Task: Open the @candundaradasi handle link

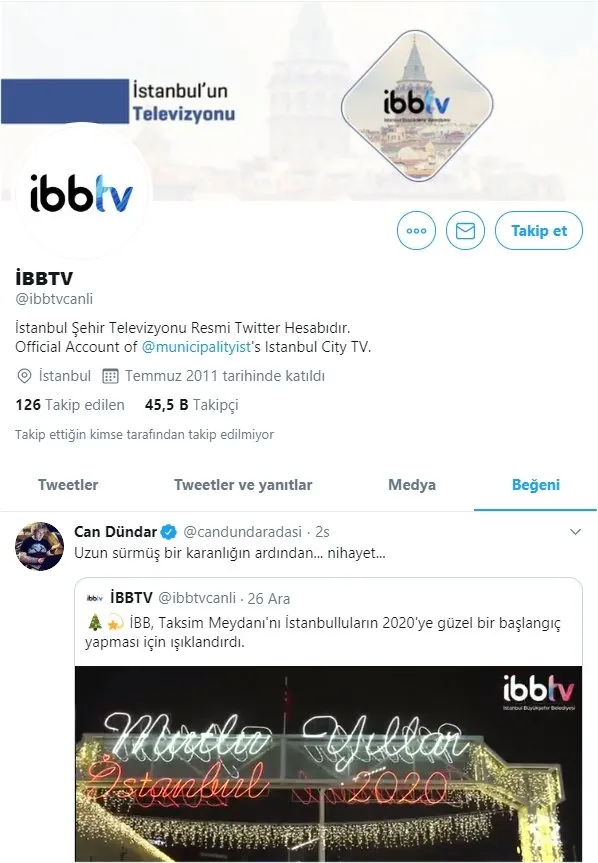Action: 242,532
